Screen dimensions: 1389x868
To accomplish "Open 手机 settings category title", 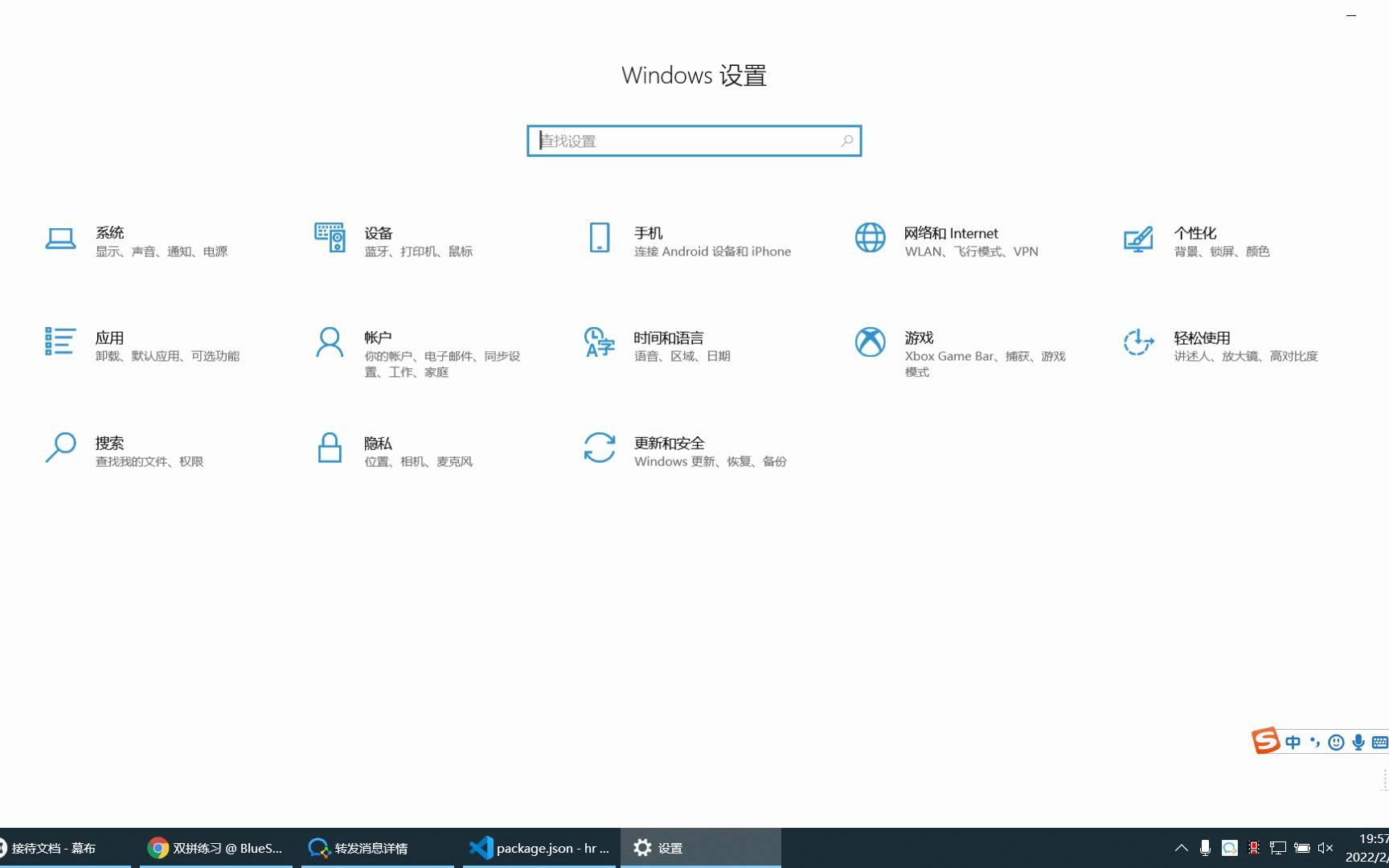I will tap(648, 233).
